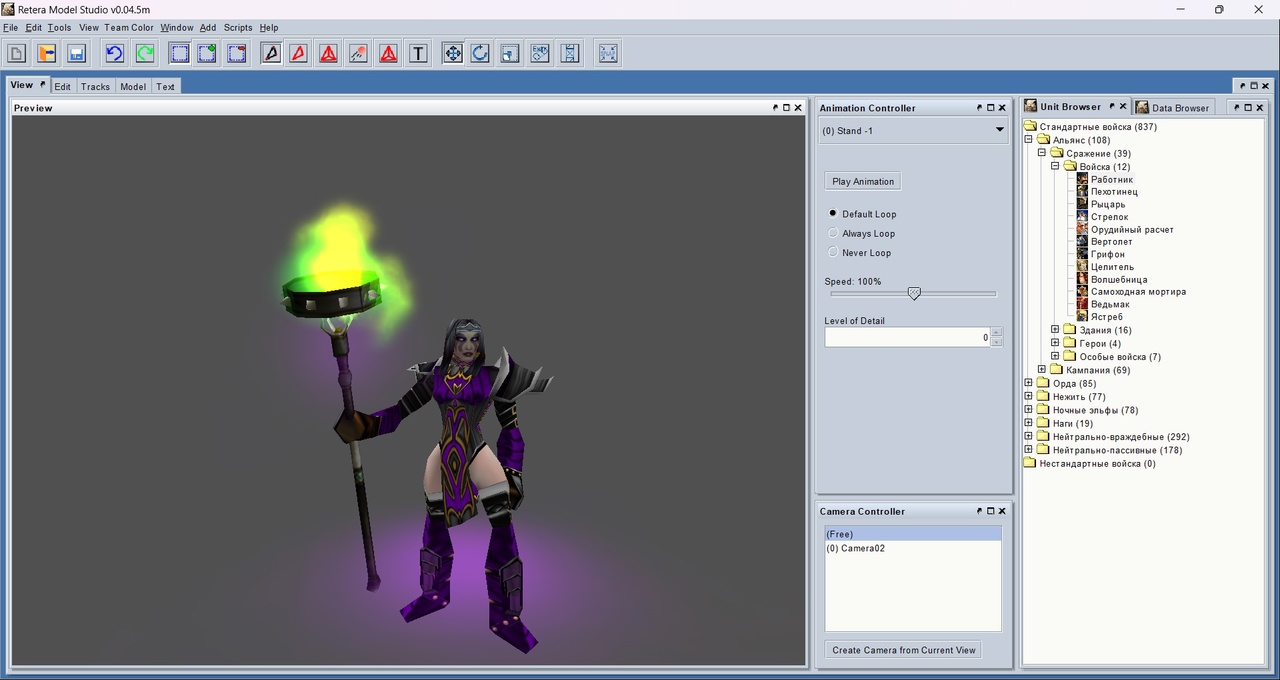Click the Level of Detail input field

[x=908, y=337]
